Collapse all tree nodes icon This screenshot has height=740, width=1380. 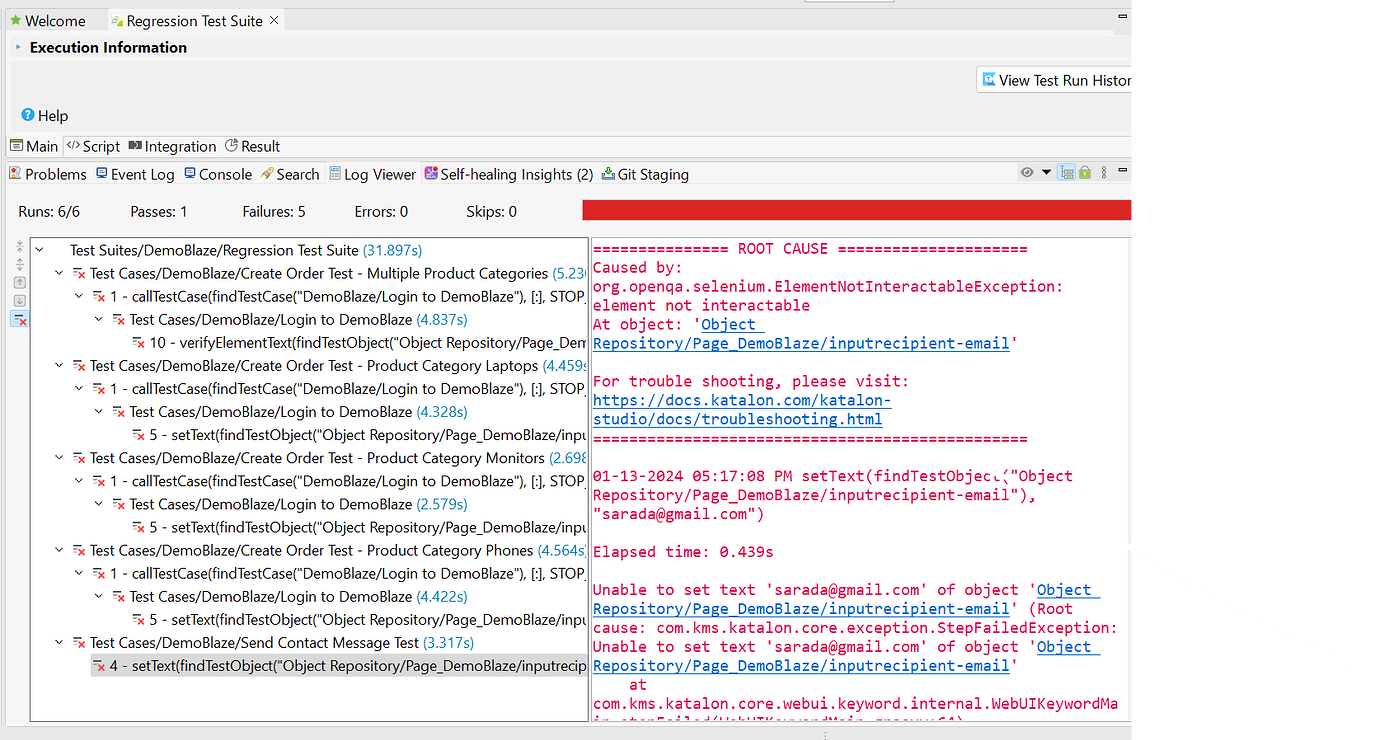point(19,247)
